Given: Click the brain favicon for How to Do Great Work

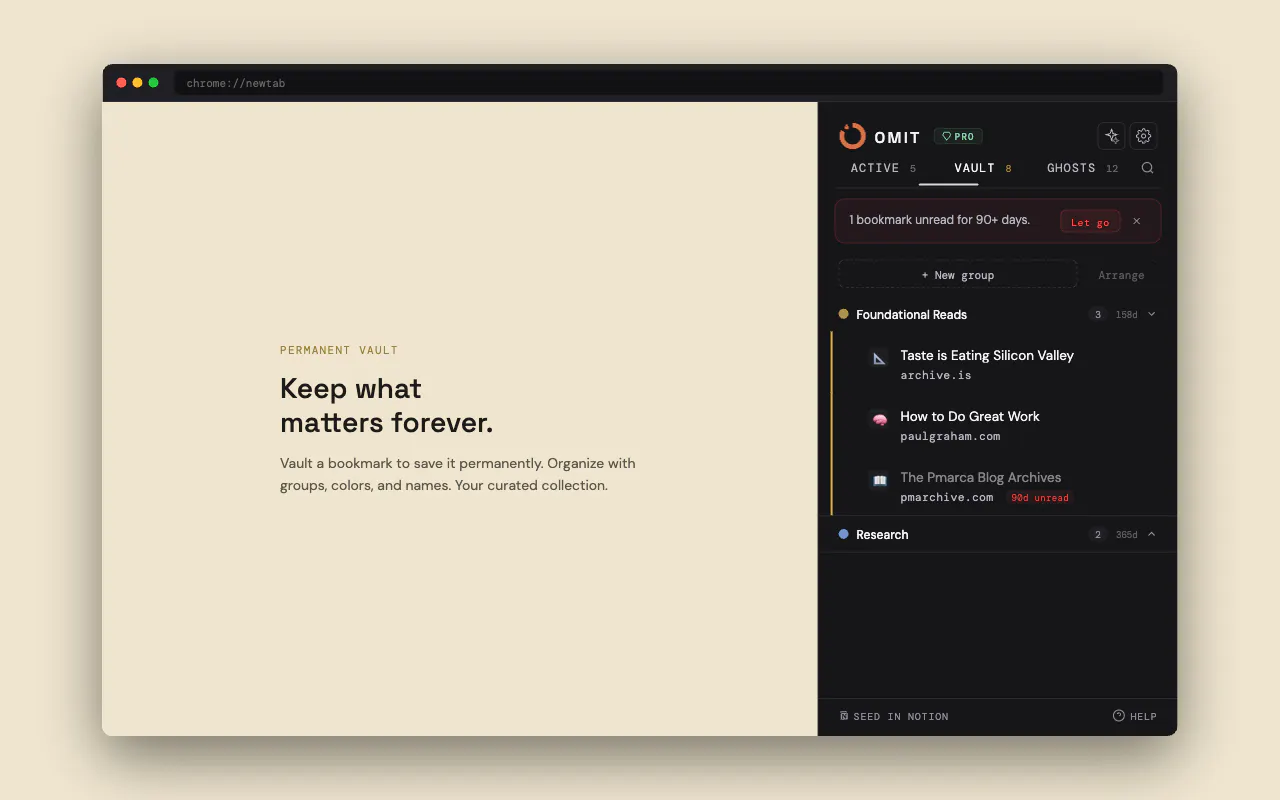Looking at the screenshot, I should click(x=879, y=419).
